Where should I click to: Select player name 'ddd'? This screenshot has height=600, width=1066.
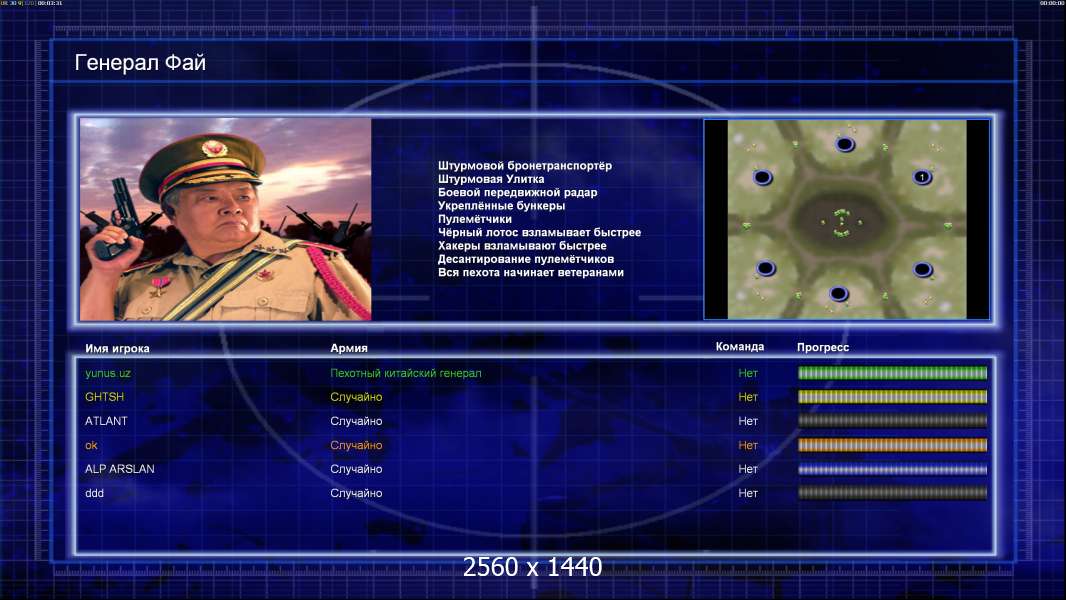coord(94,493)
